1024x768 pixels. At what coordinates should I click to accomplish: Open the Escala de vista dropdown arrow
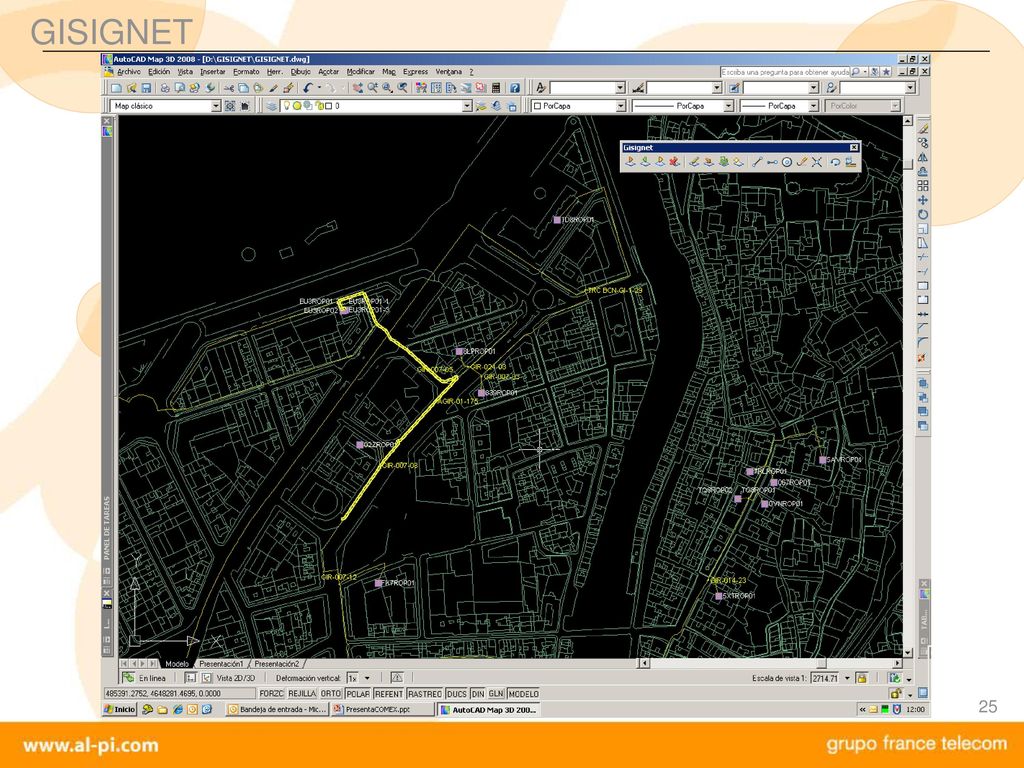click(x=847, y=679)
